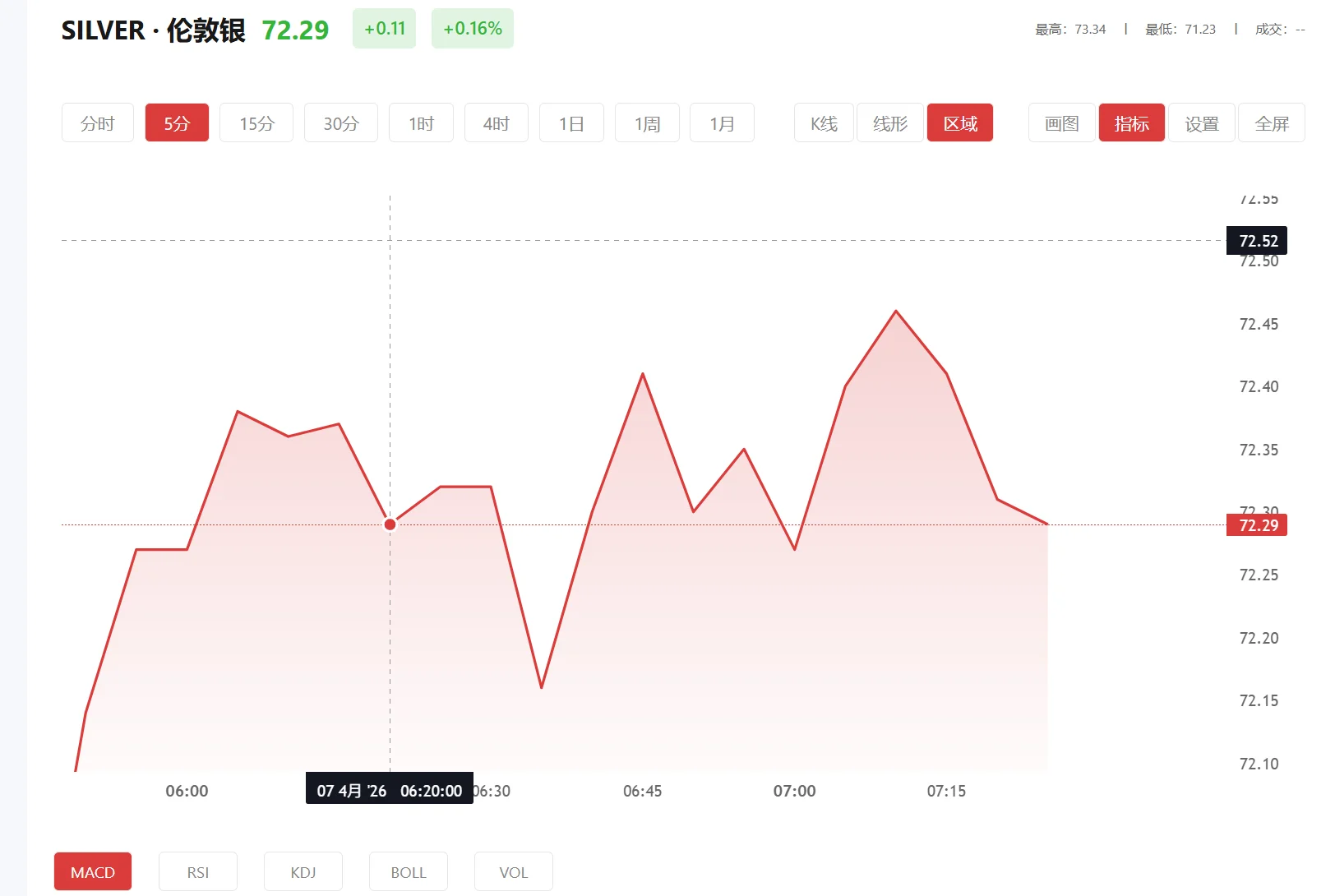Open the 指标 indicators panel
The width and height of the screenshot is (1335, 896).
click(1131, 122)
